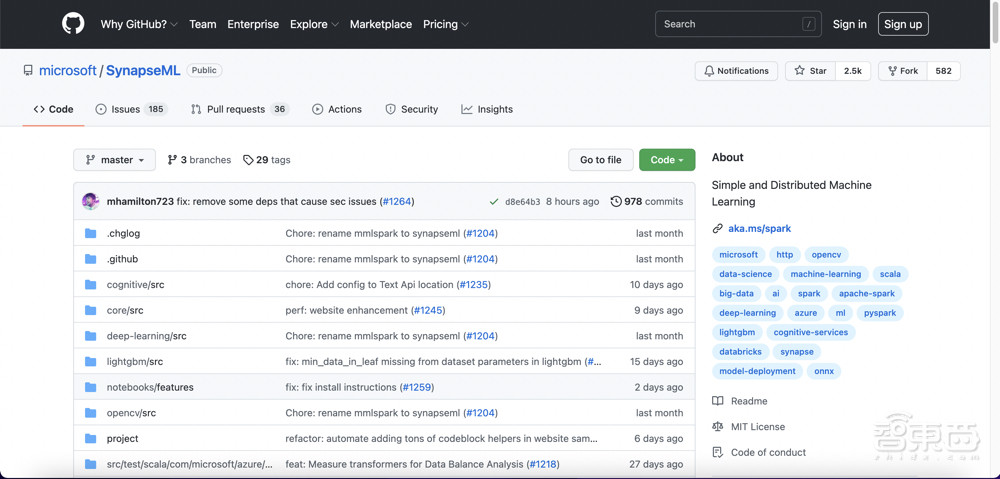Screen dimensions: 1000x479
Task: Expand the green Code dropdown
Action: (667, 160)
